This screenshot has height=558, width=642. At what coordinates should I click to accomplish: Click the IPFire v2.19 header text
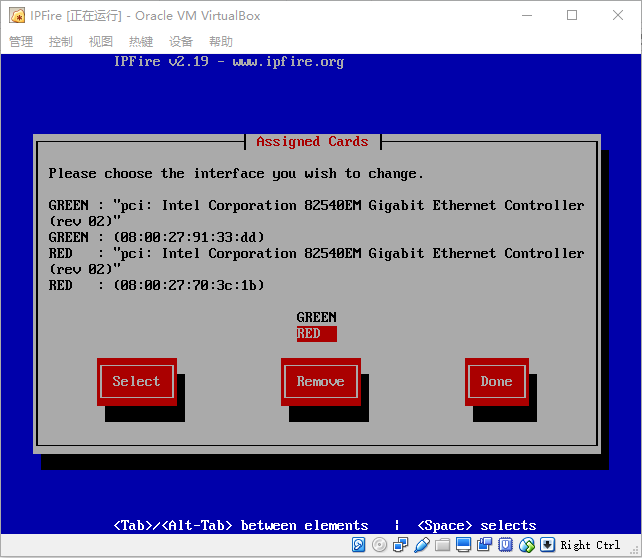[229, 61]
